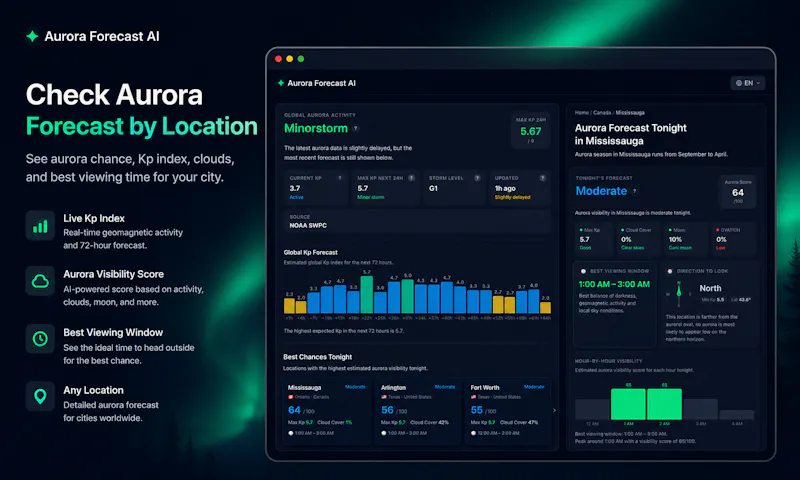Open the EN language dropdown
The image size is (800, 480).
[748, 83]
